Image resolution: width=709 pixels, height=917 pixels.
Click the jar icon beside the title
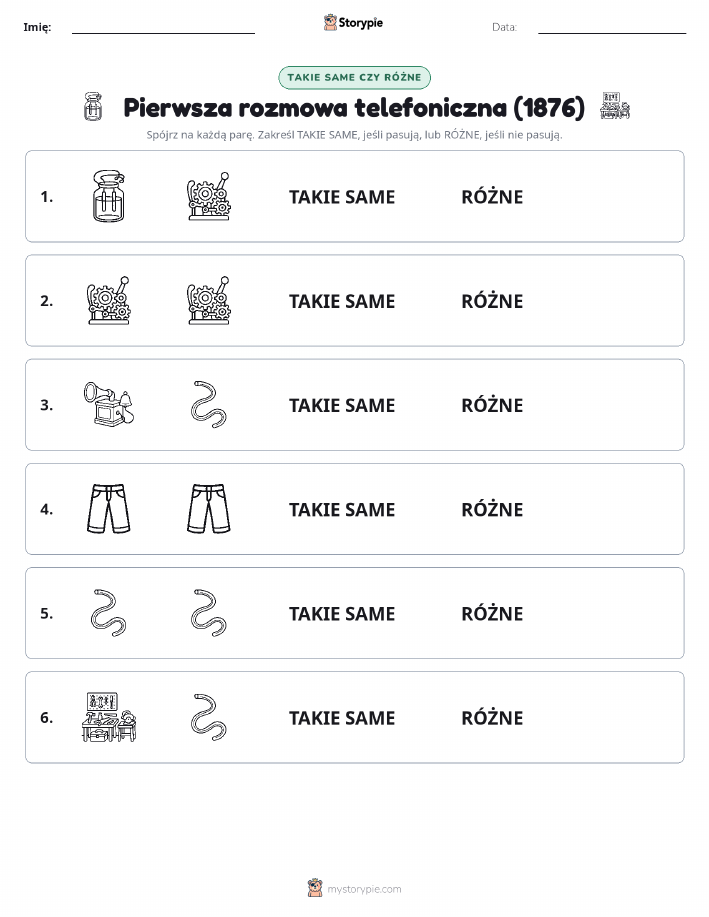[93, 106]
